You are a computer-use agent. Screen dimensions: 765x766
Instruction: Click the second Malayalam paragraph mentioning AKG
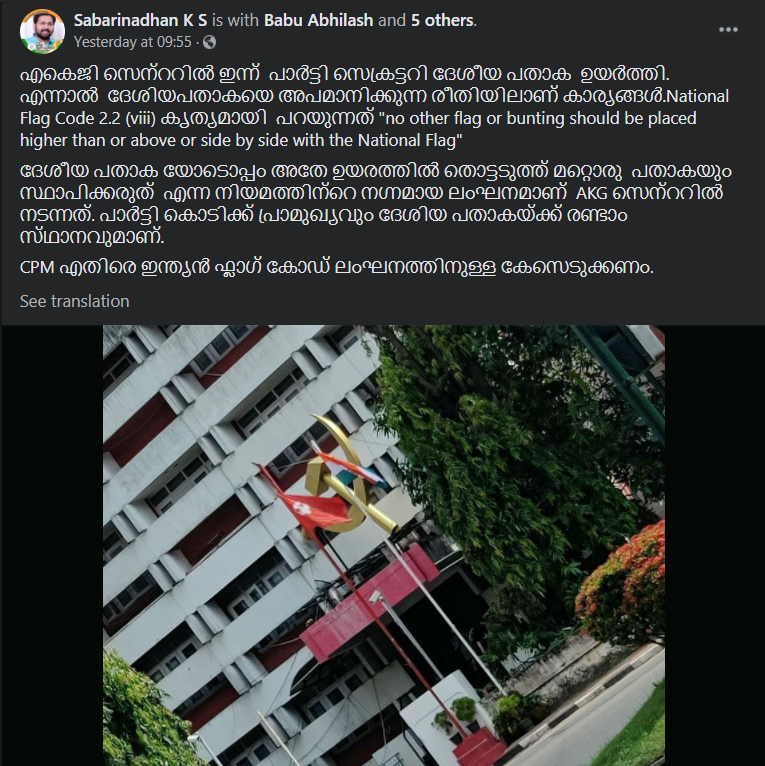tap(376, 204)
